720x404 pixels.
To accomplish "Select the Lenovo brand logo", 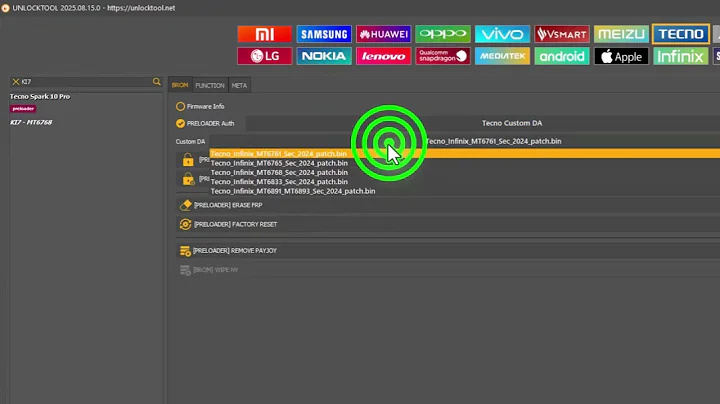I will pyautogui.click(x=383, y=56).
